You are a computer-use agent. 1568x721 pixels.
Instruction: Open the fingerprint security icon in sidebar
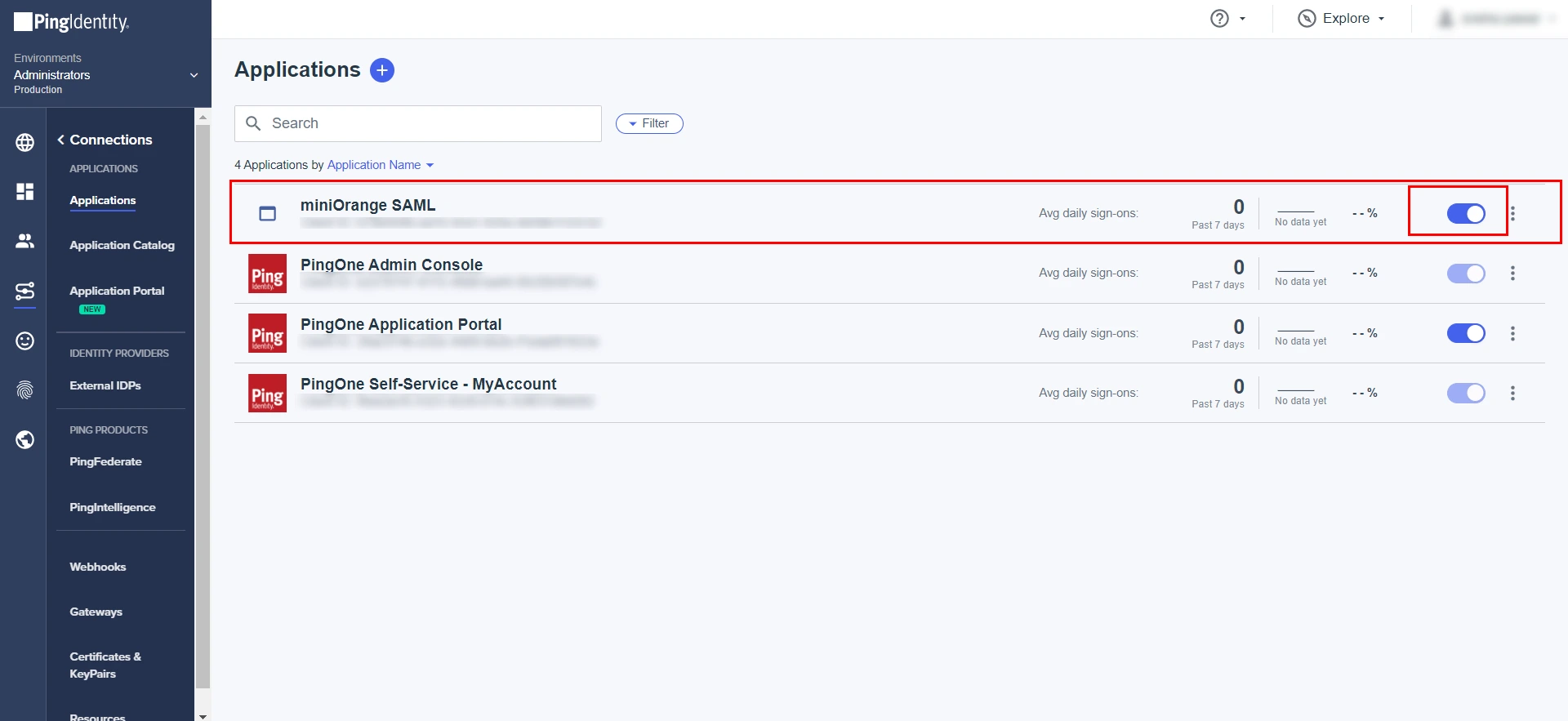point(25,390)
